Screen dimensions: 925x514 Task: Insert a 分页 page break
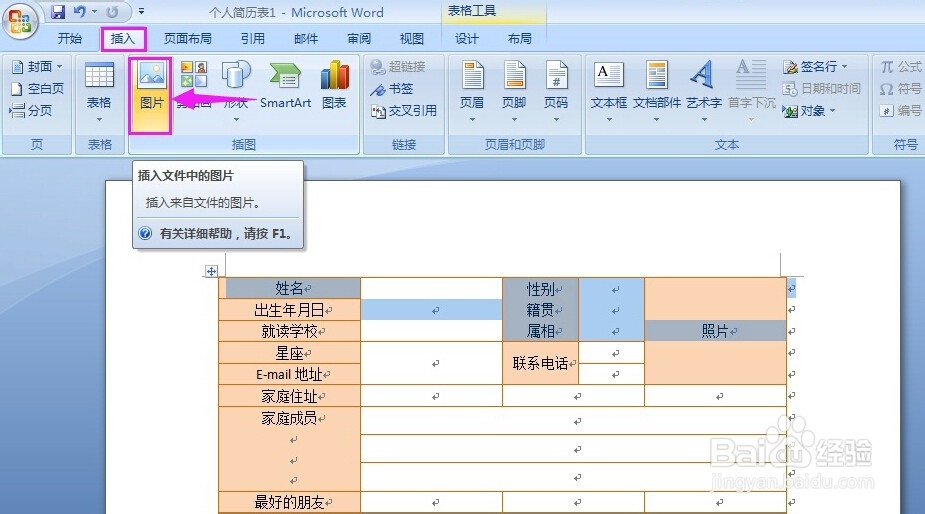(x=32, y=110)
